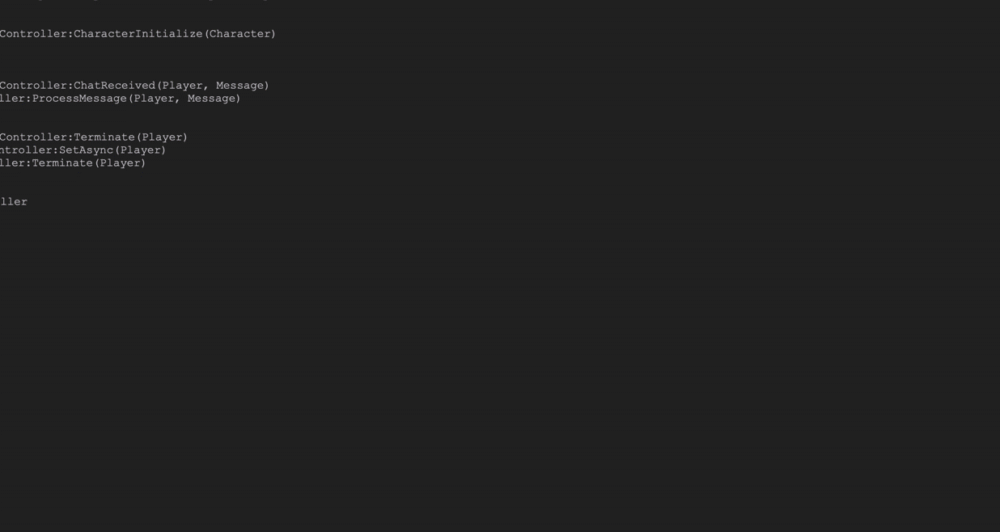Click the ProcessMessage method name
This screenshot has height=532, width=1000.
click(x=80, y=99)
